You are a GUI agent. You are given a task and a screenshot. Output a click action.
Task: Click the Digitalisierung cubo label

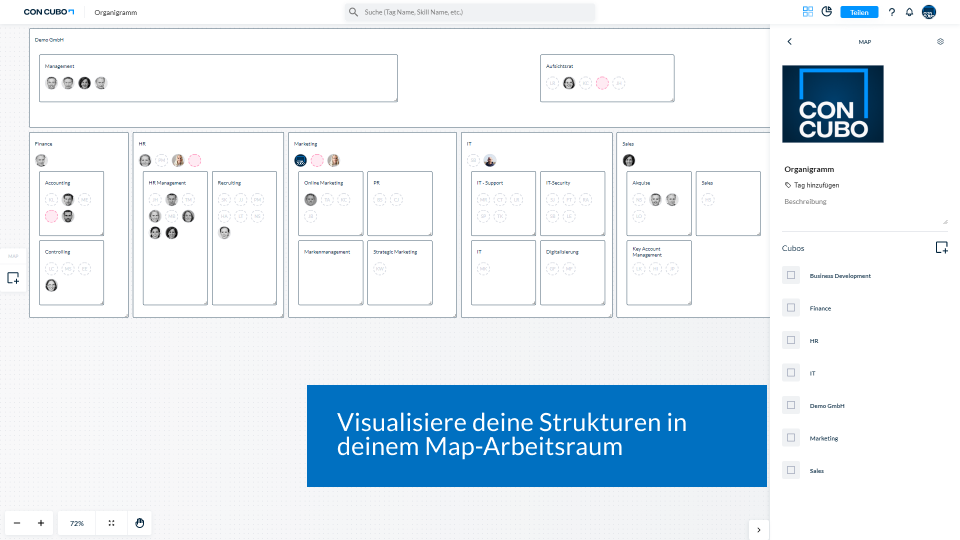pos(562,252)
